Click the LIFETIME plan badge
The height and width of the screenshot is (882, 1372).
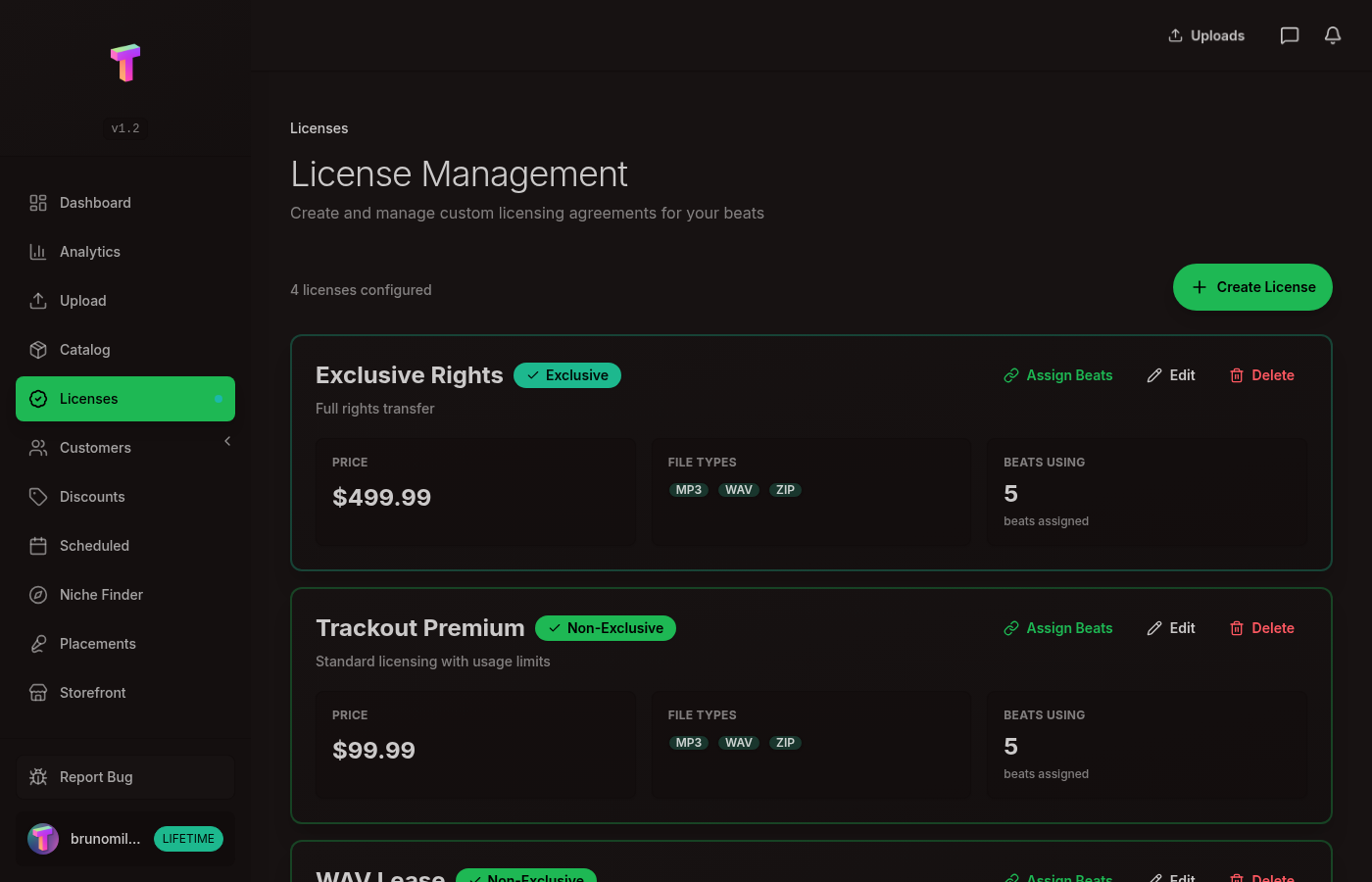(188, 839)
